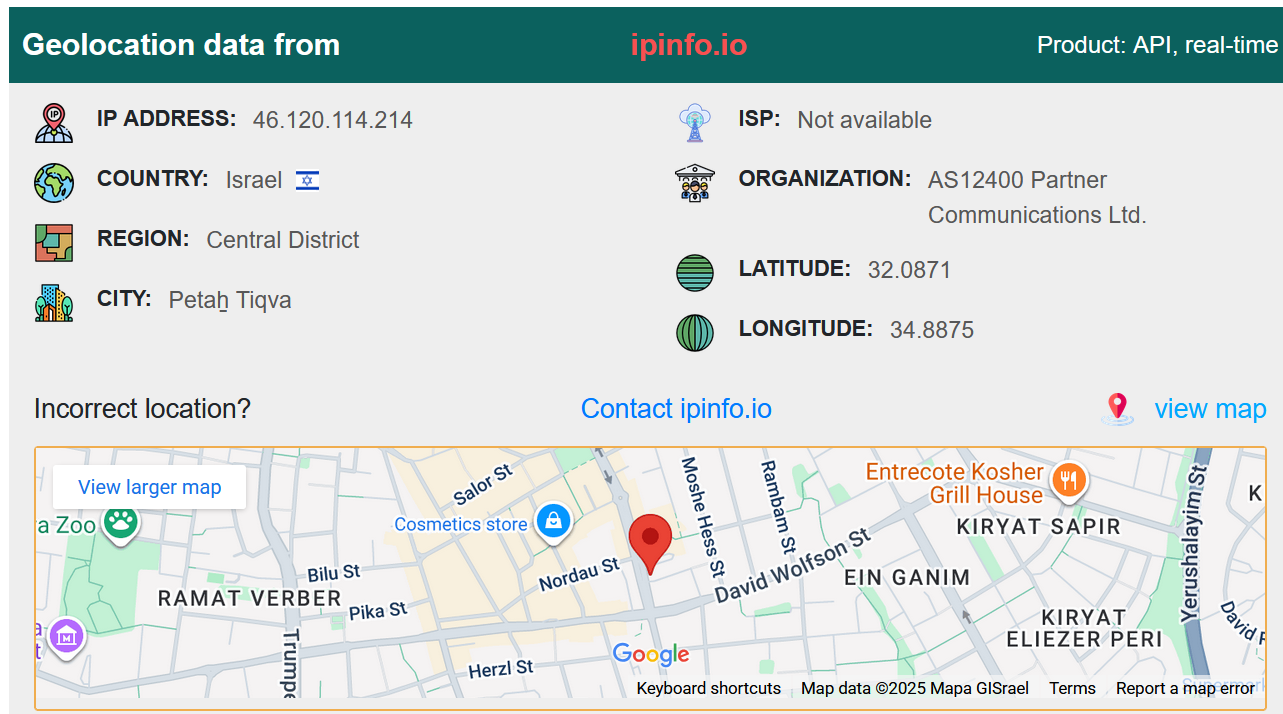Open Keyboard shortcuts on the map
The image size is (1283, 714).
pos(708,688)
